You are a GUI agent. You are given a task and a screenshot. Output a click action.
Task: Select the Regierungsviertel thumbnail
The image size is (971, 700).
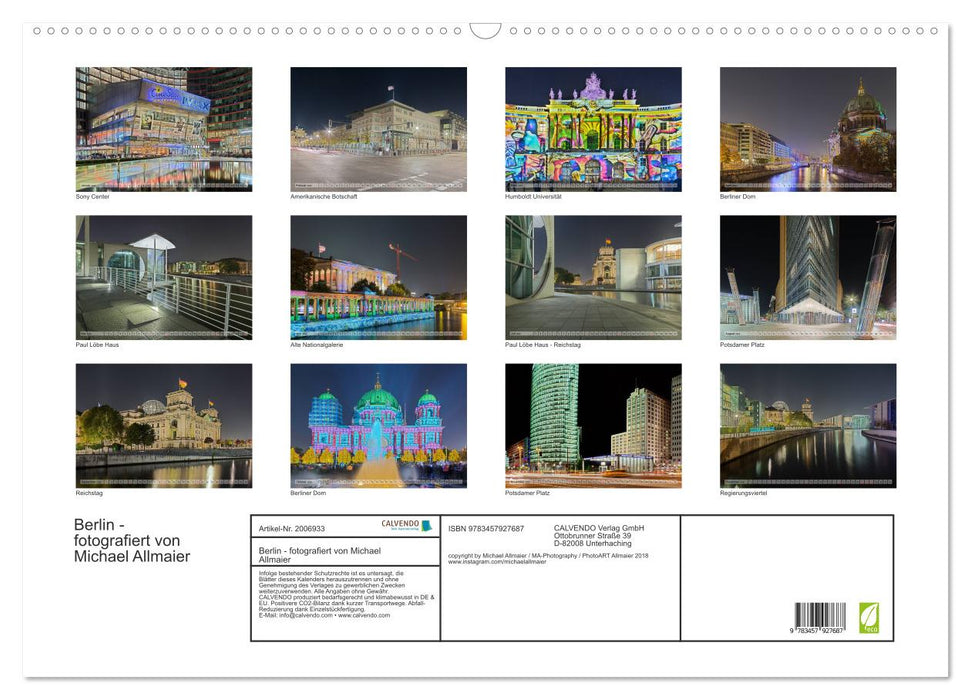tap(808, 425)
